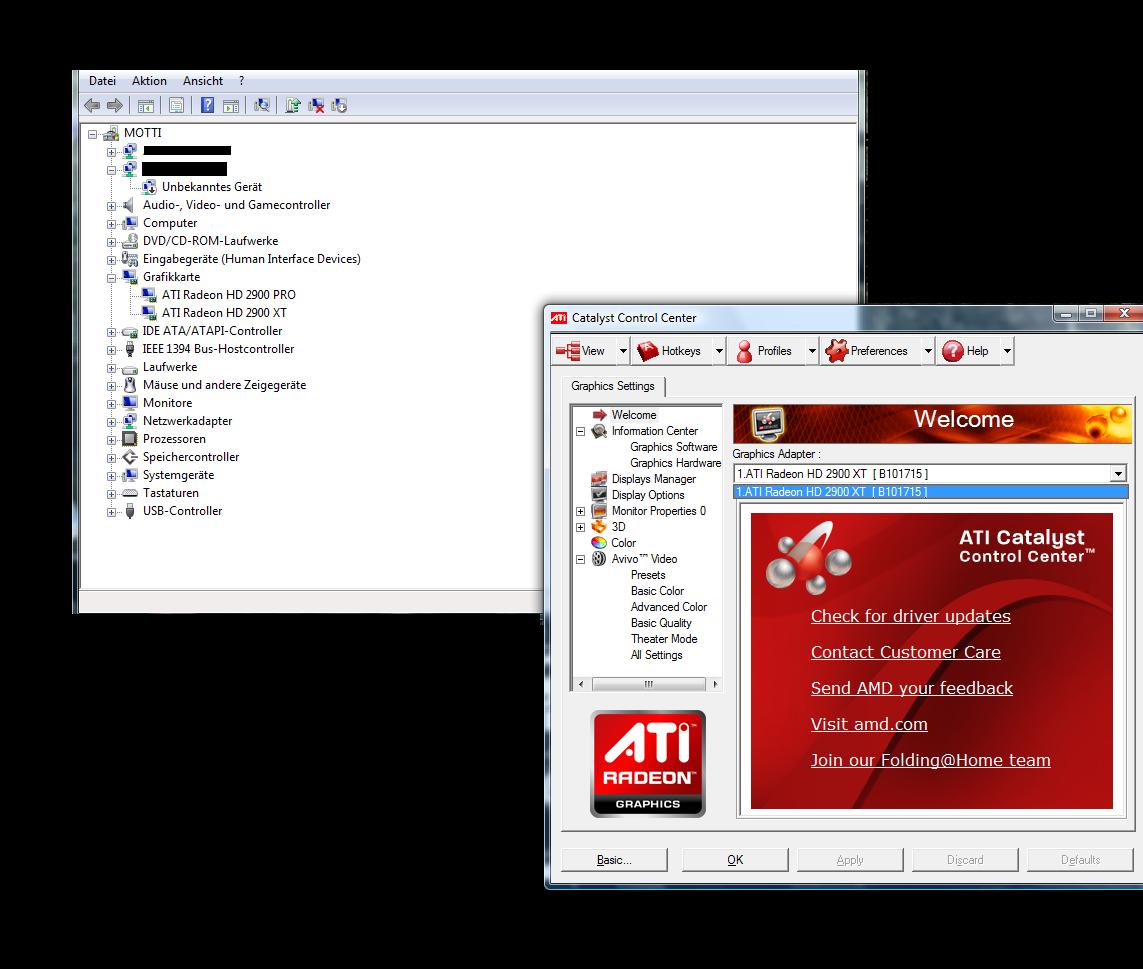
Task: Click the OK button in Catalyst
Action: point(735,860)
